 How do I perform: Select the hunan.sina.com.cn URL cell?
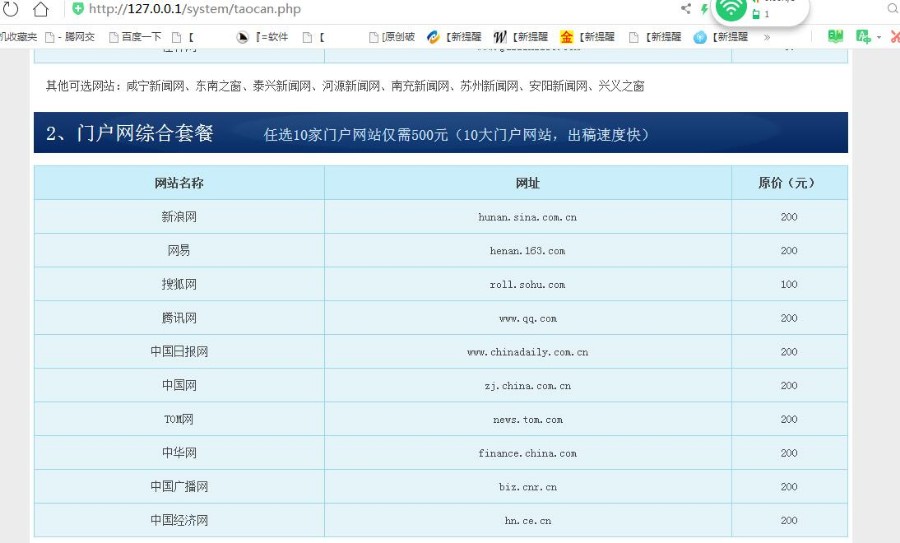pos(527,217)
